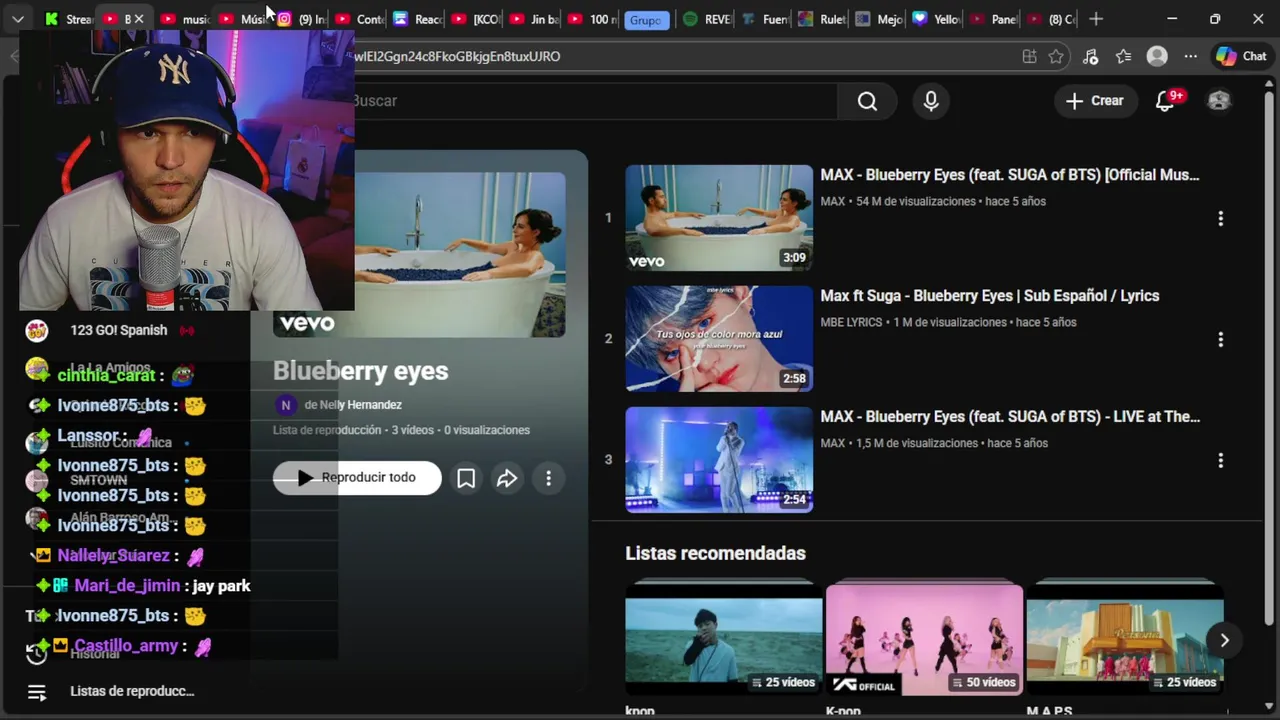Open YouTube notifications bell
Image resolution: width=1280 pixels, height=720 pixels.
1165,101
